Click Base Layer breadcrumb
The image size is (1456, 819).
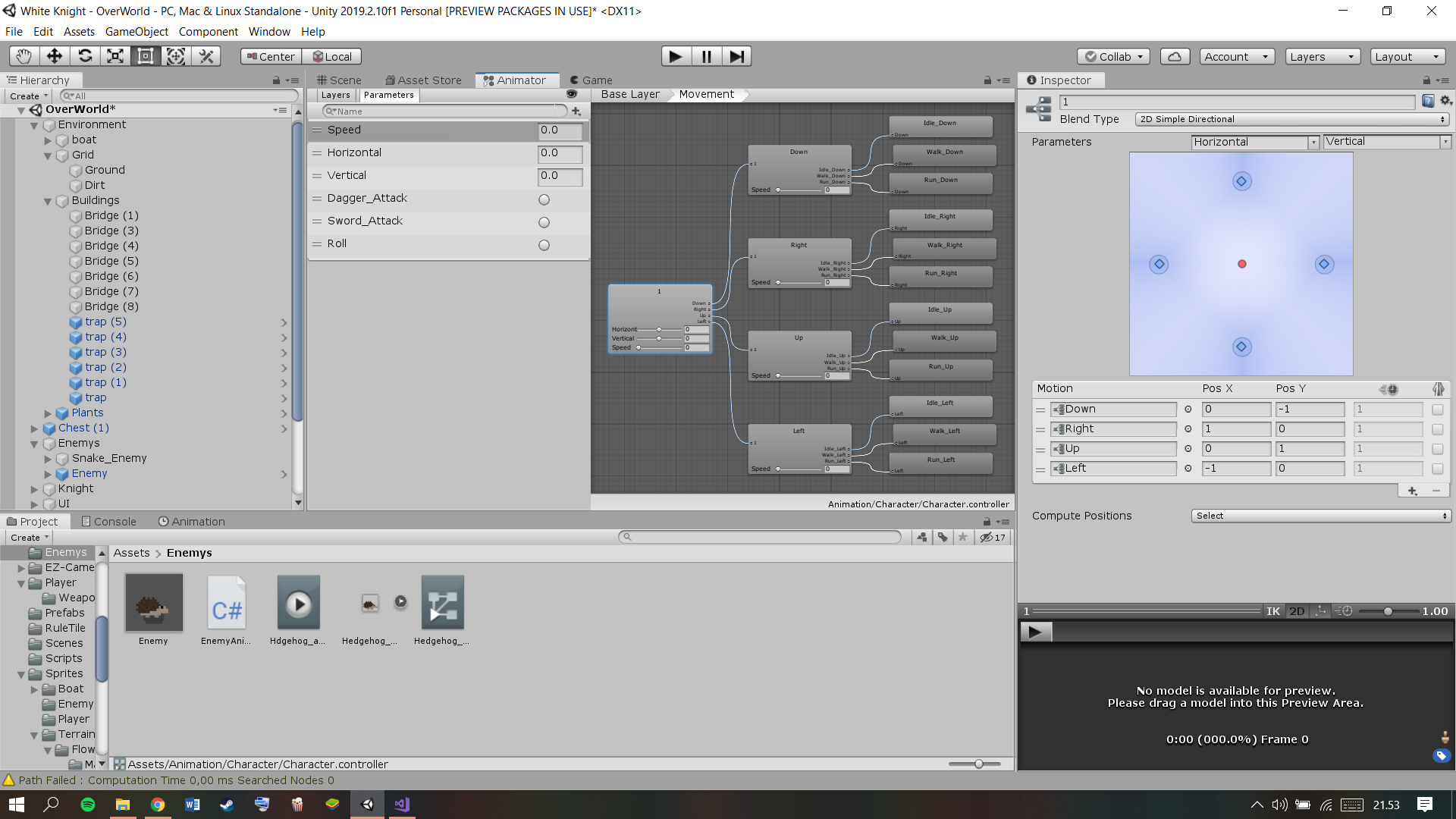click(x=630, y=94)
